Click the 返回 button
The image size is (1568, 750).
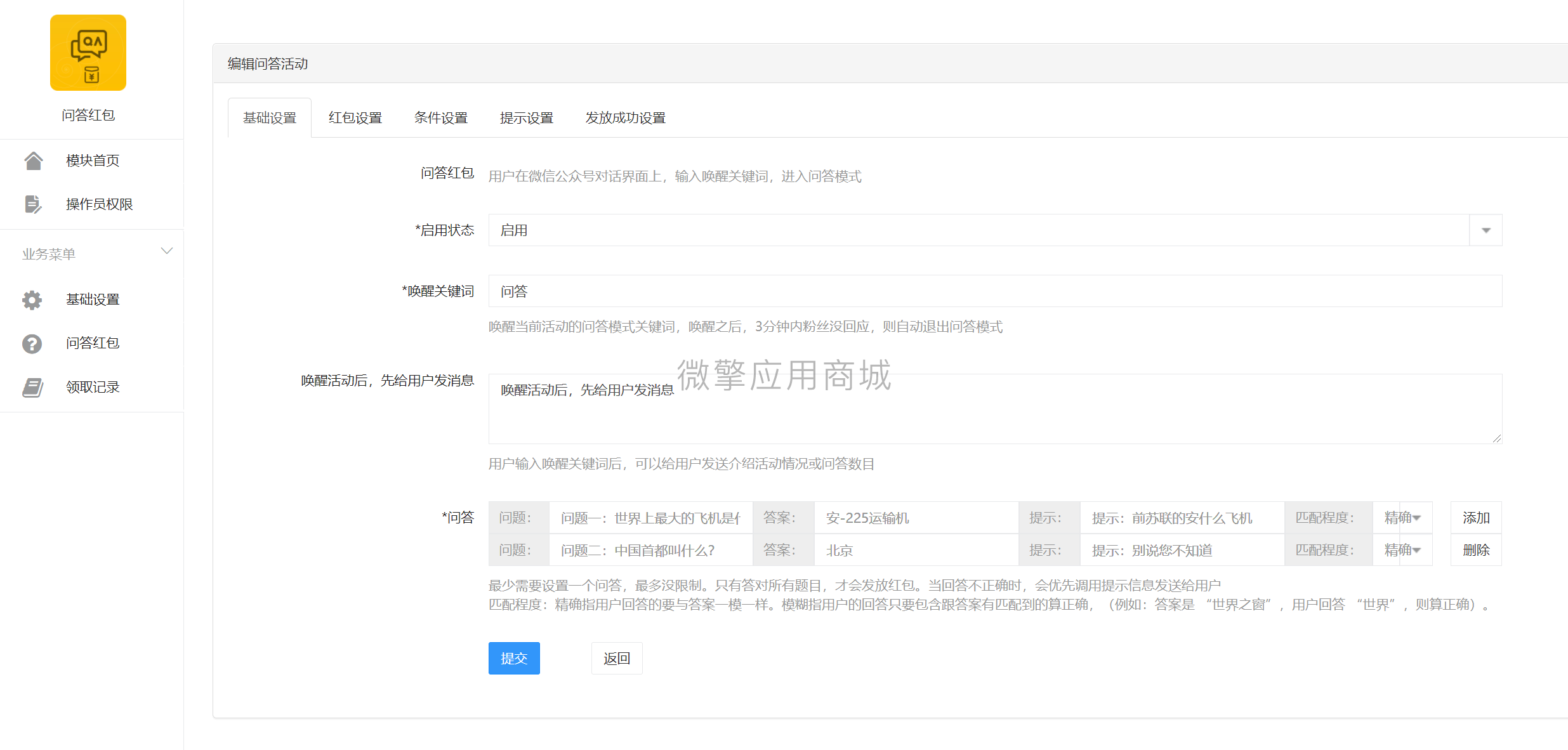pyautogui.click(x=617, y=659)
